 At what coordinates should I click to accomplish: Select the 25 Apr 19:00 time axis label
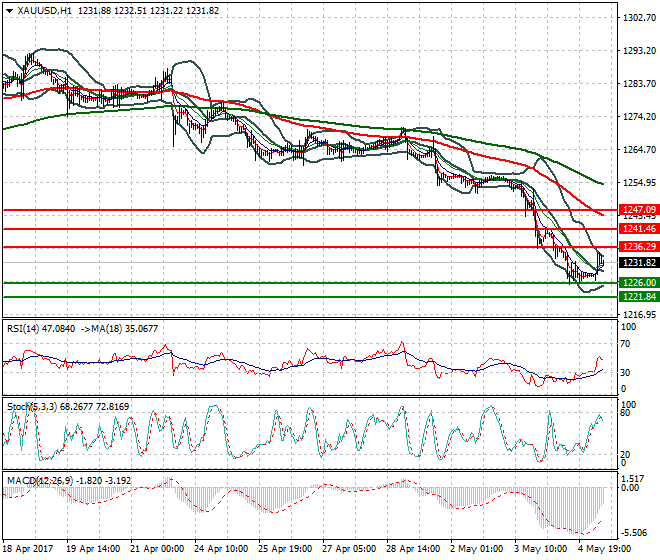(285, 549)
